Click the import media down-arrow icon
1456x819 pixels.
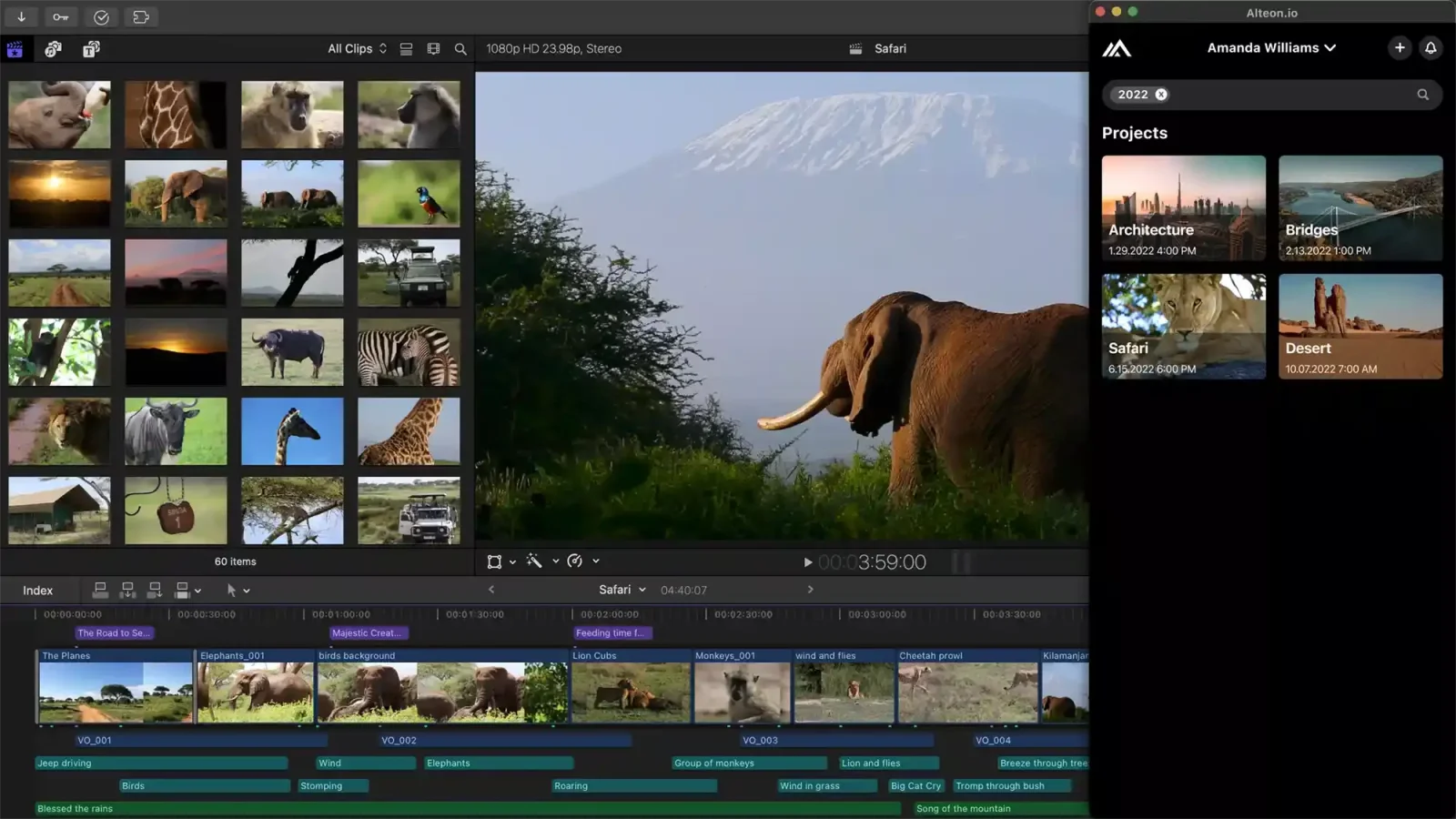coord(21,16)
